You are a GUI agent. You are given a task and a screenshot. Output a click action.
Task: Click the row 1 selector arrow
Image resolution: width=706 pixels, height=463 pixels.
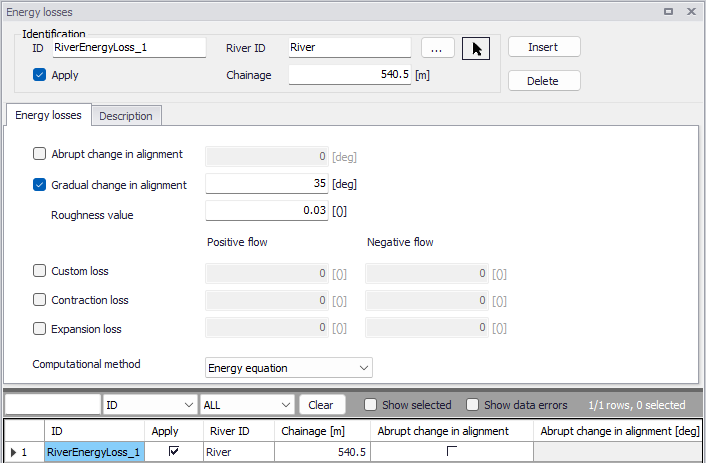click(14, 452)
